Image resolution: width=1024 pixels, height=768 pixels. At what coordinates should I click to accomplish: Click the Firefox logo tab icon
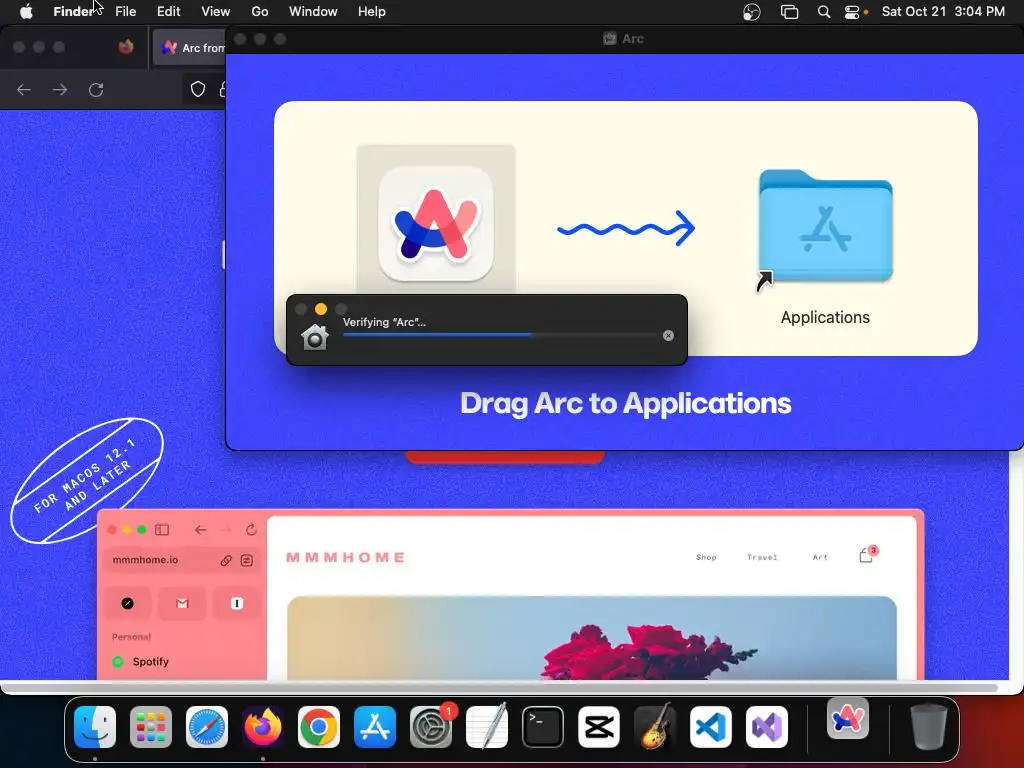point(126,46)
